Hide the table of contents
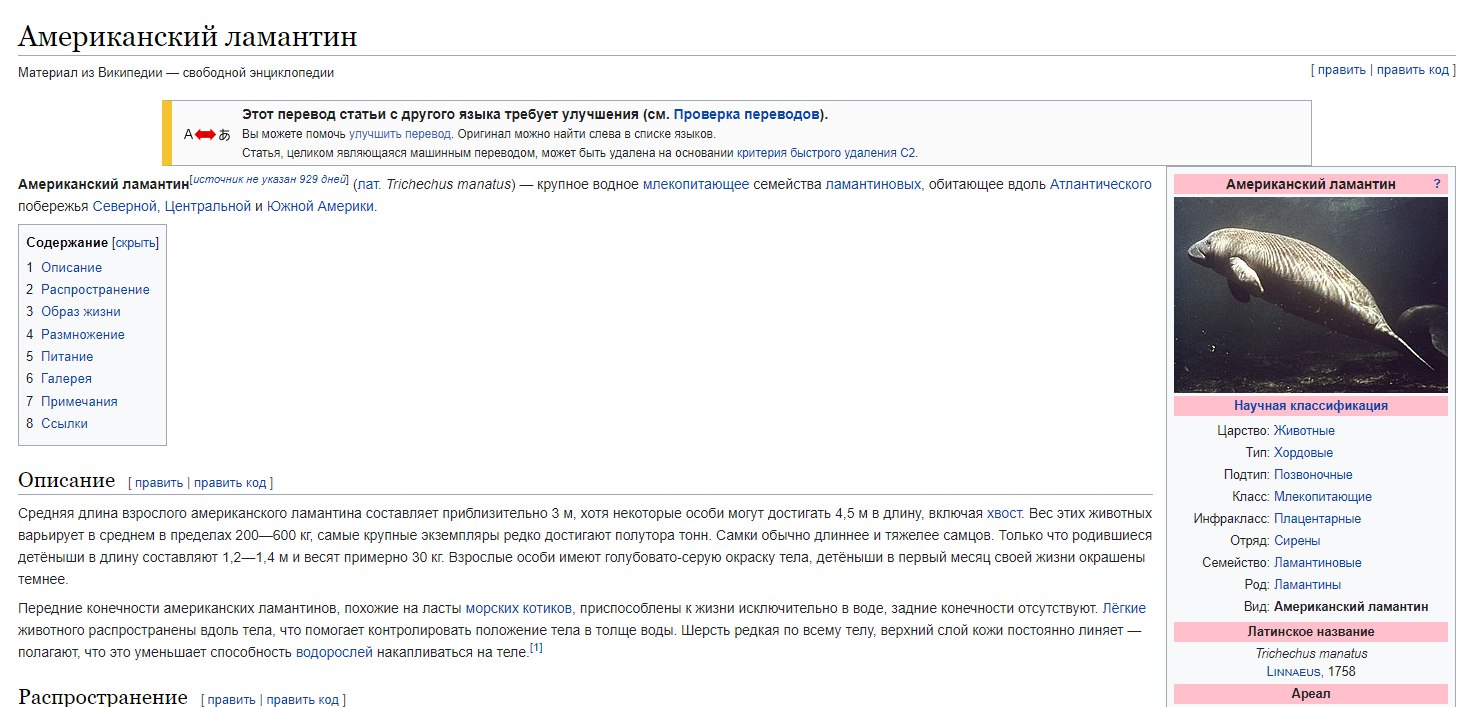 tap(136, 243)
